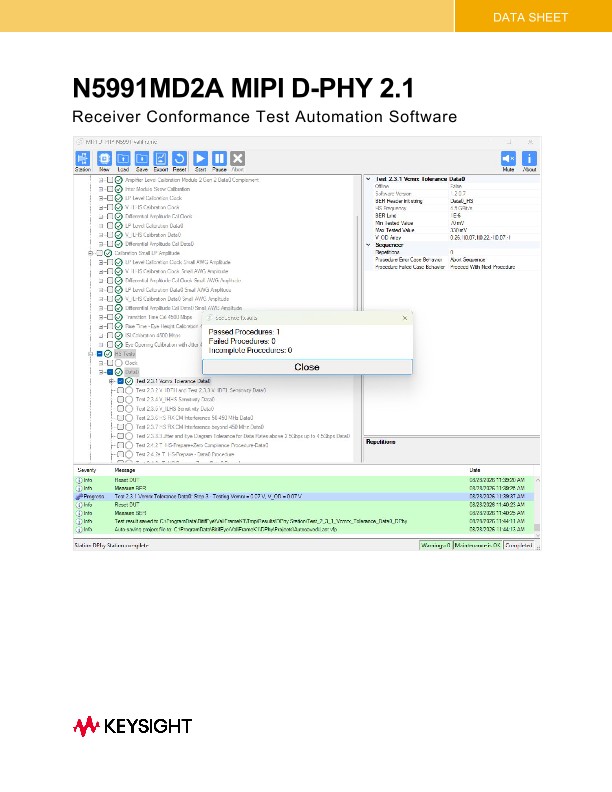Click the Close button in results dialog
This screenshot has width=612, height=792.
pos(307,367)
